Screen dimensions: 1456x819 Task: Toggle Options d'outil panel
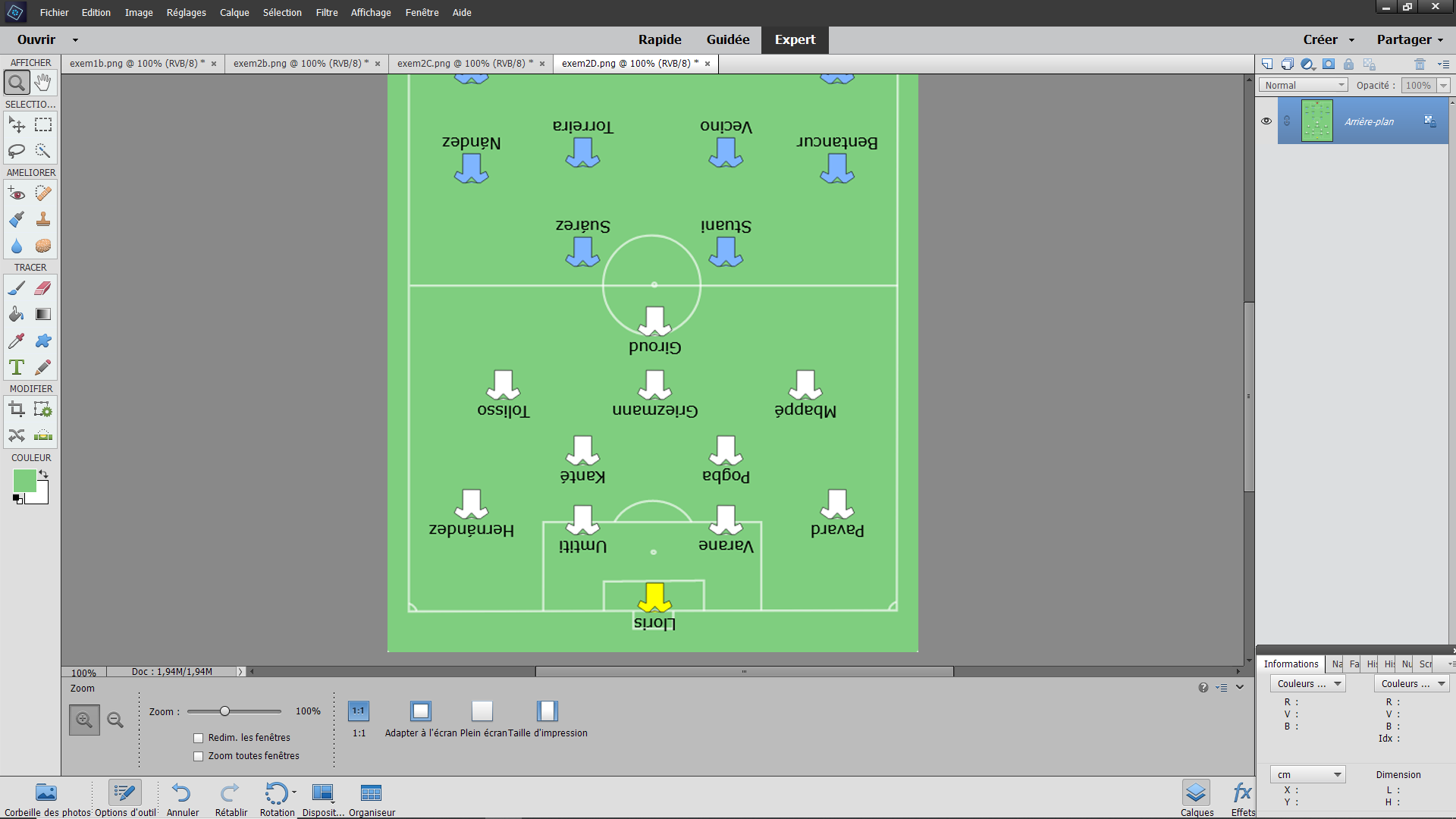125,799
